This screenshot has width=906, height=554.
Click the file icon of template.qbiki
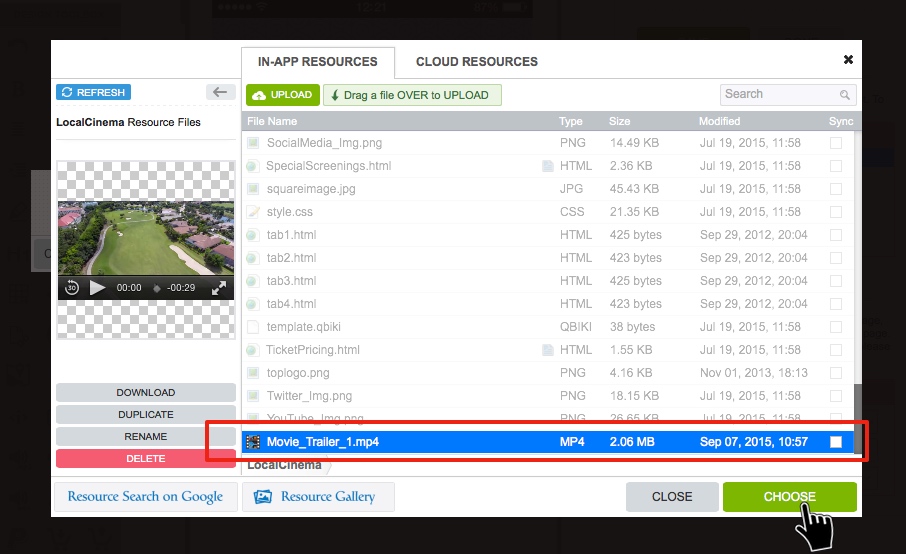click(253, 327)
